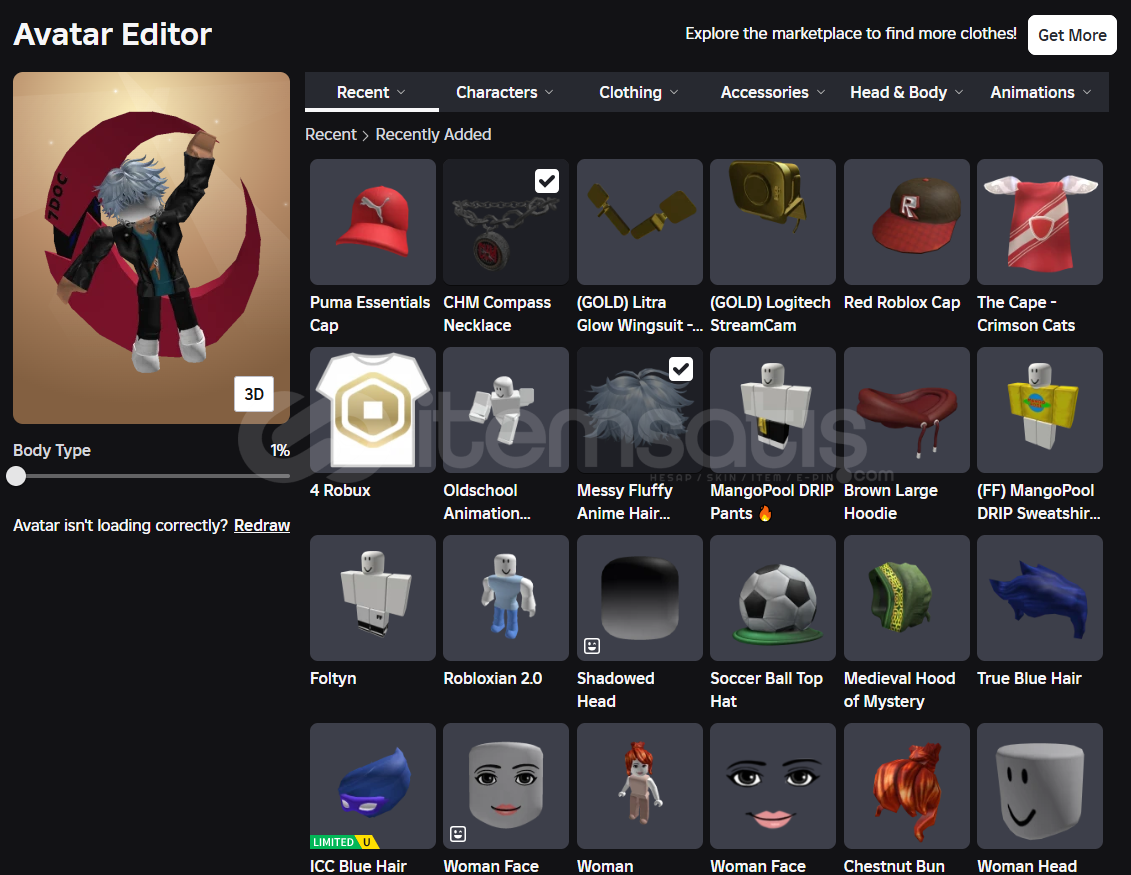Image resolution: width=1131 pixels, height=875 pixels.
Task: Equip the (GOLD) Logitech StreamCam item
Action: tap(773, 221)
